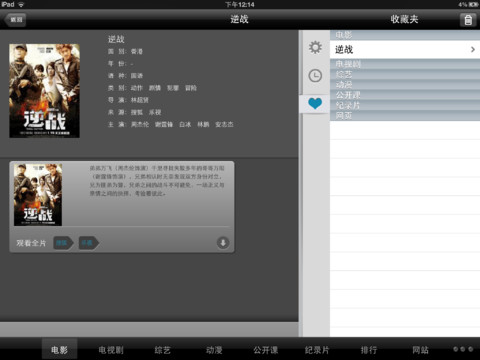Open 逆战 entry in favorites list

[x=405, y=50]
